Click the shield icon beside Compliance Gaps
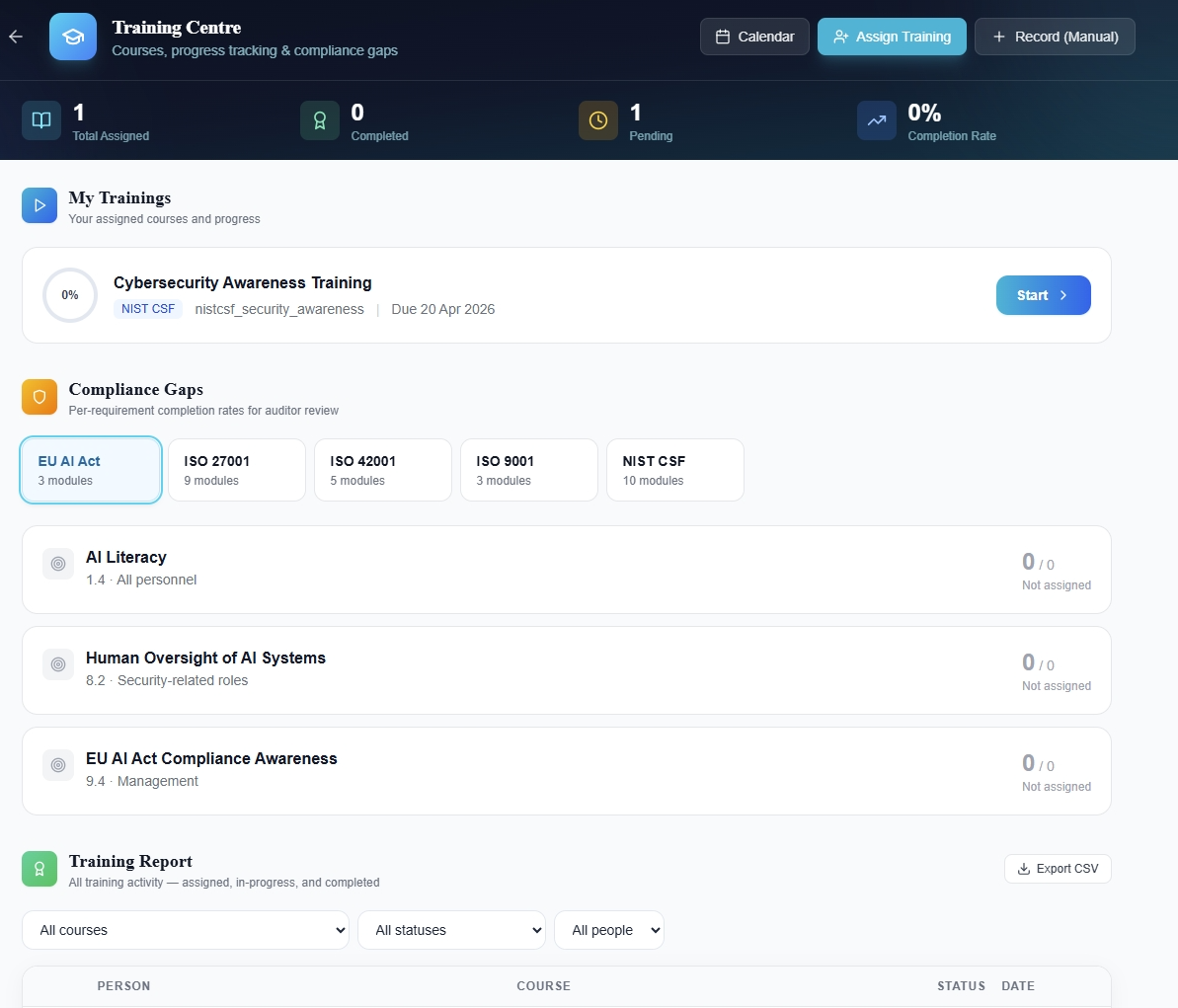 tap(39, 397)
